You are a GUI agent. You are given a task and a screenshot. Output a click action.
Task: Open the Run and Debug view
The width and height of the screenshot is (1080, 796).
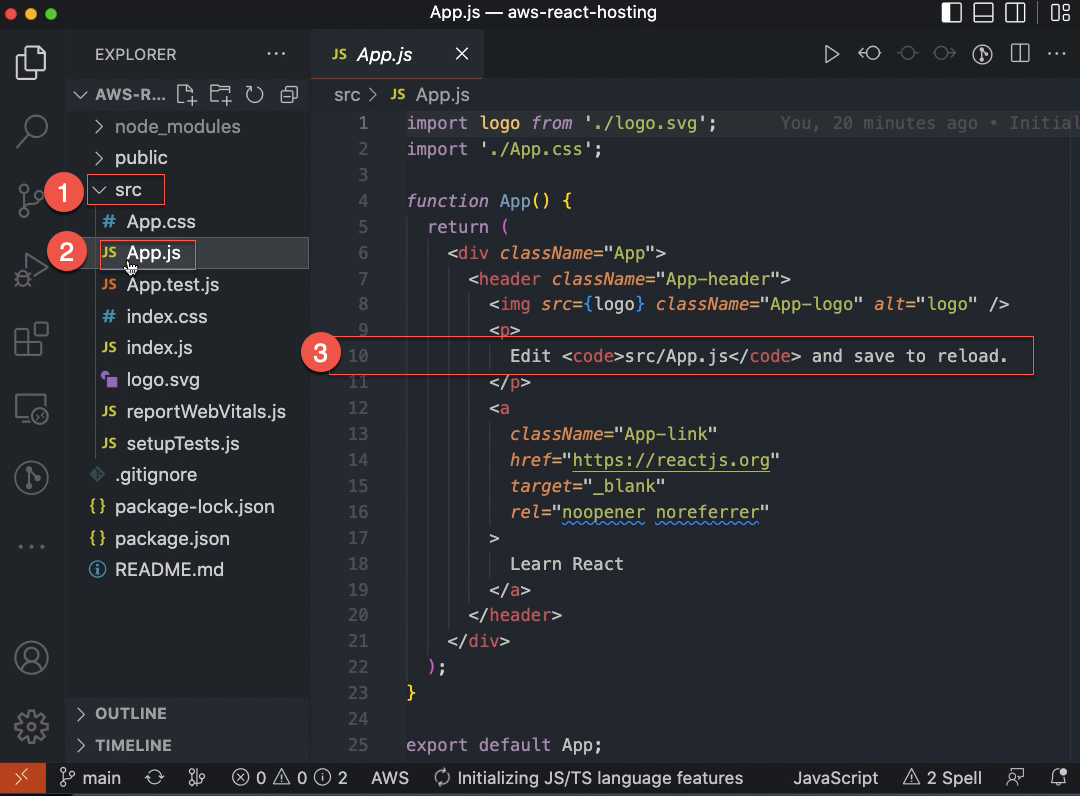[x=31, y=269]
